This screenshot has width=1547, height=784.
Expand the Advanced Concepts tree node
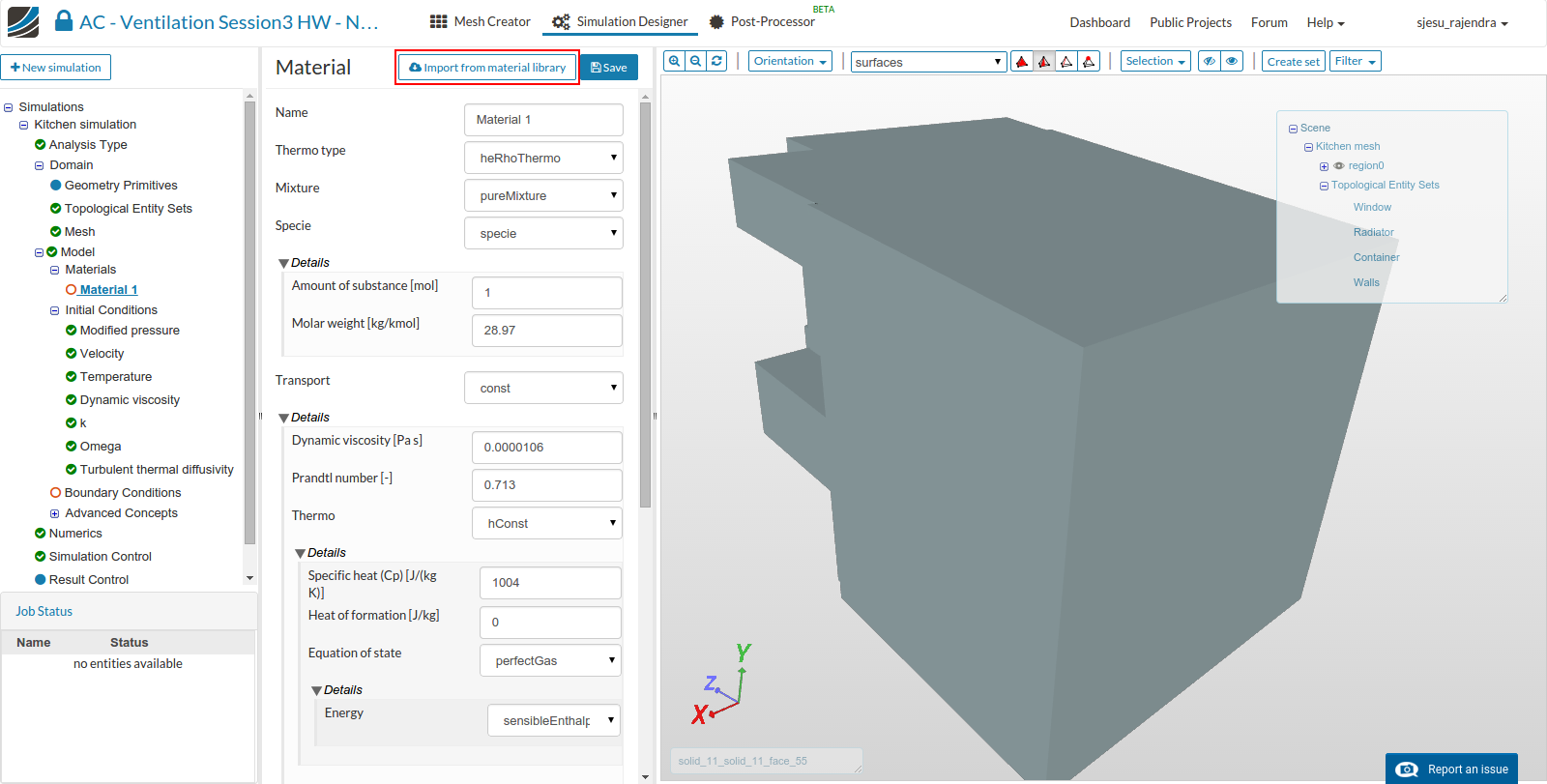coord(55,513)
